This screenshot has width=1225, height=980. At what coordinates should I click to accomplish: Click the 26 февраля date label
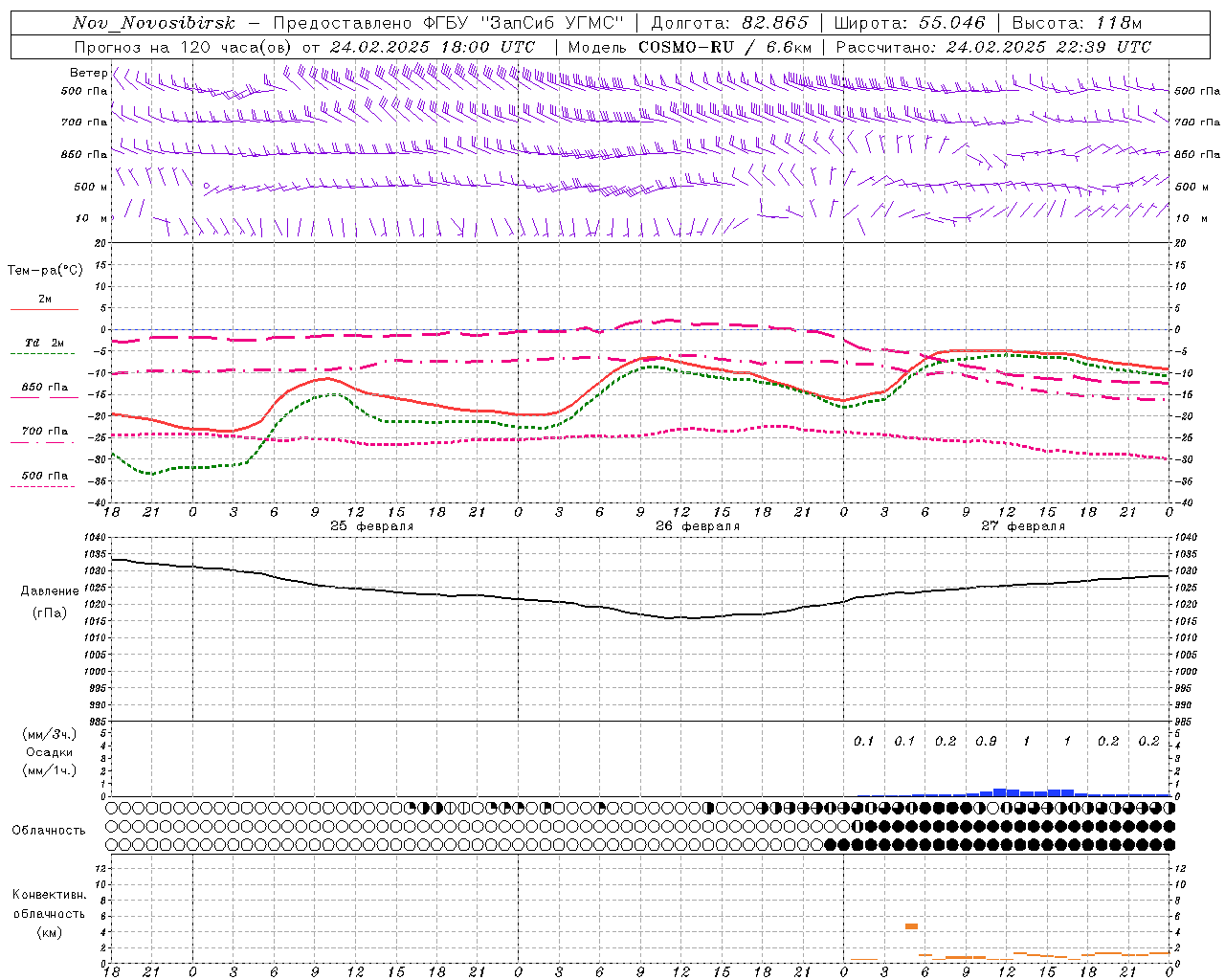tap(697, 526)
